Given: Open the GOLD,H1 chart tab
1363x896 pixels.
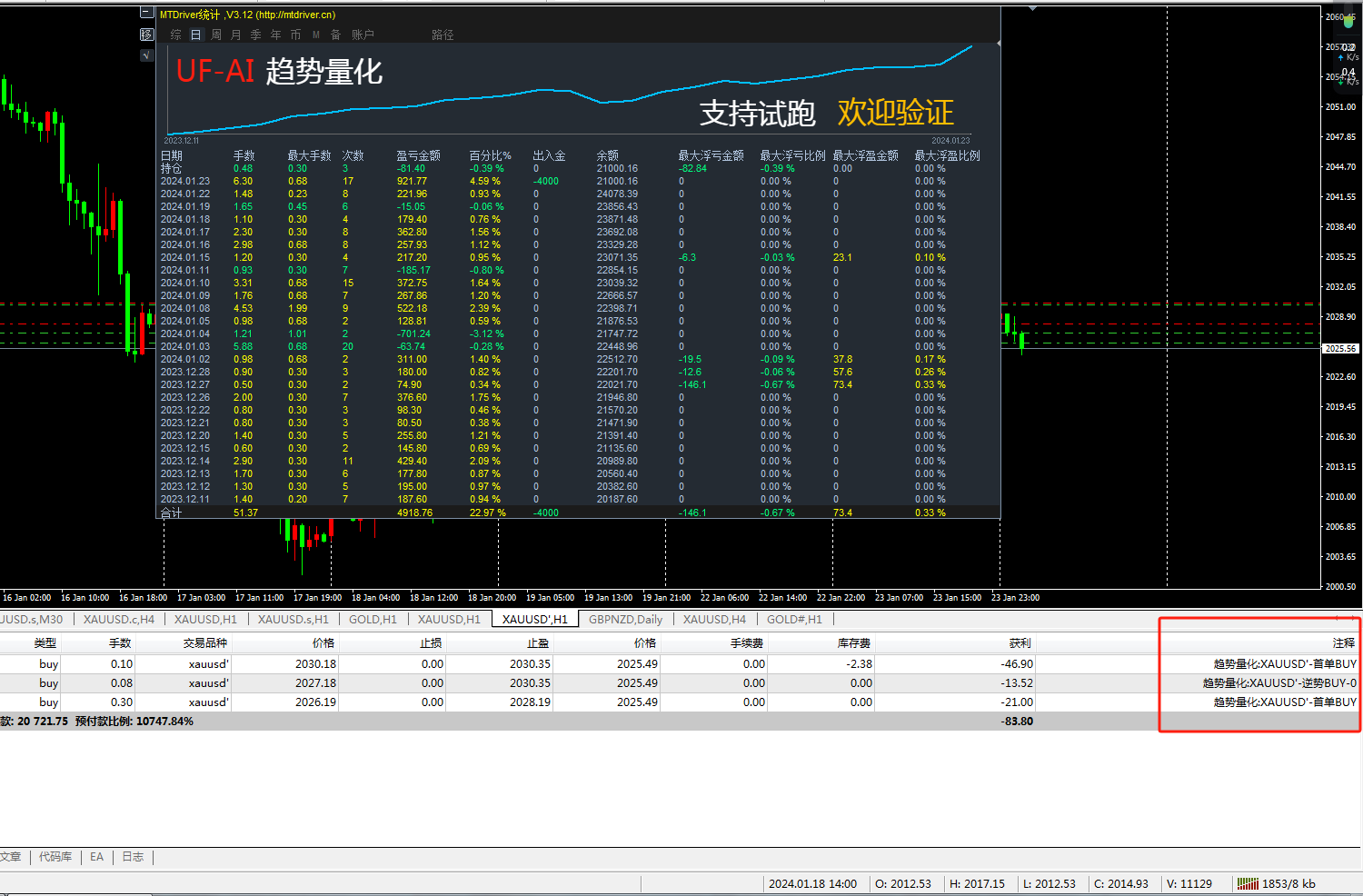Looking at the screenshot, I should pyautogui.click(x=373, y=619).
